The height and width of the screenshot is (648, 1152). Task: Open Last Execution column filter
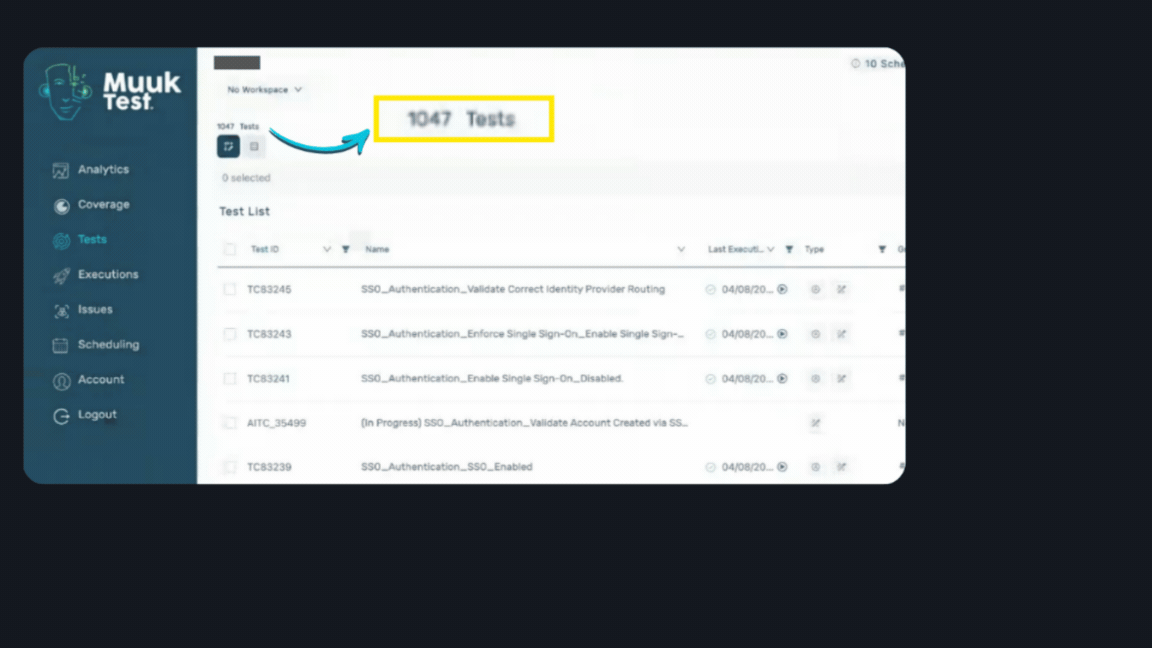789,250
